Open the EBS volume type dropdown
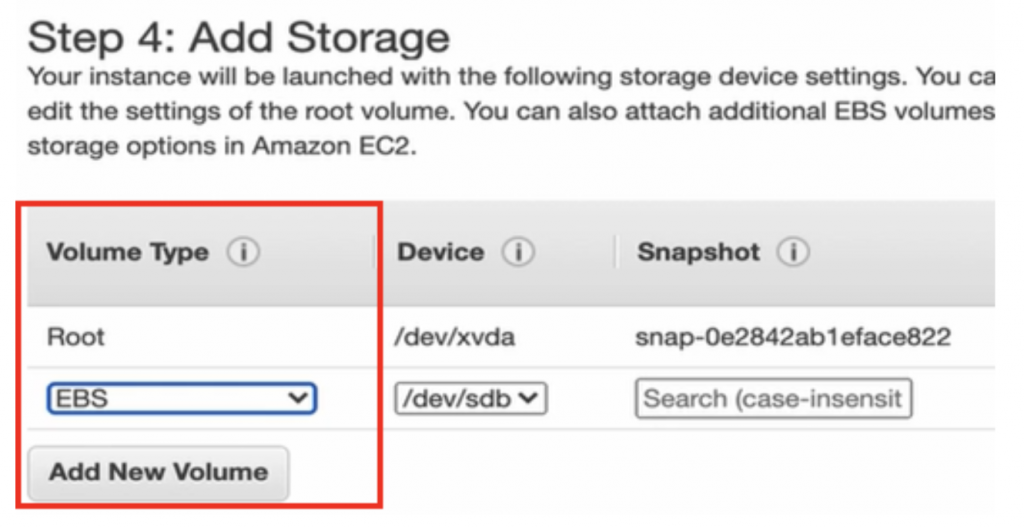 click(x=181, y=399)
